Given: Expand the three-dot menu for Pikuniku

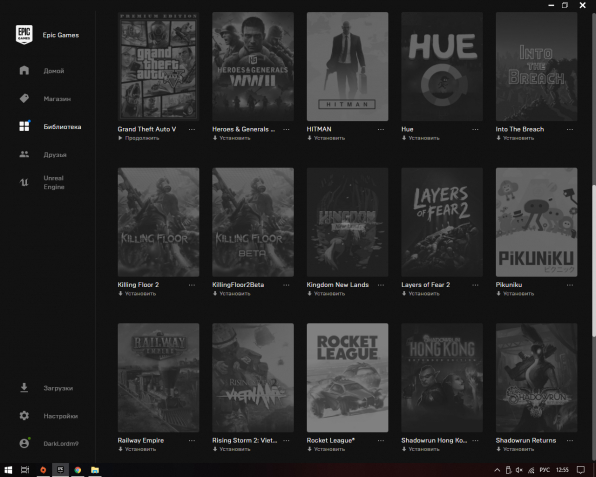Looking at the screenshot, I should (x=570, y=285).
